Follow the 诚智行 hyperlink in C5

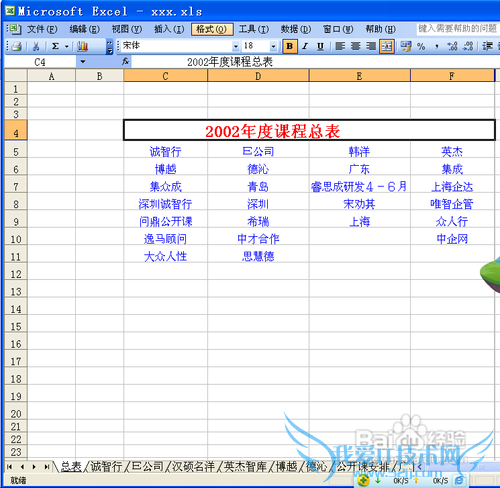165,152
